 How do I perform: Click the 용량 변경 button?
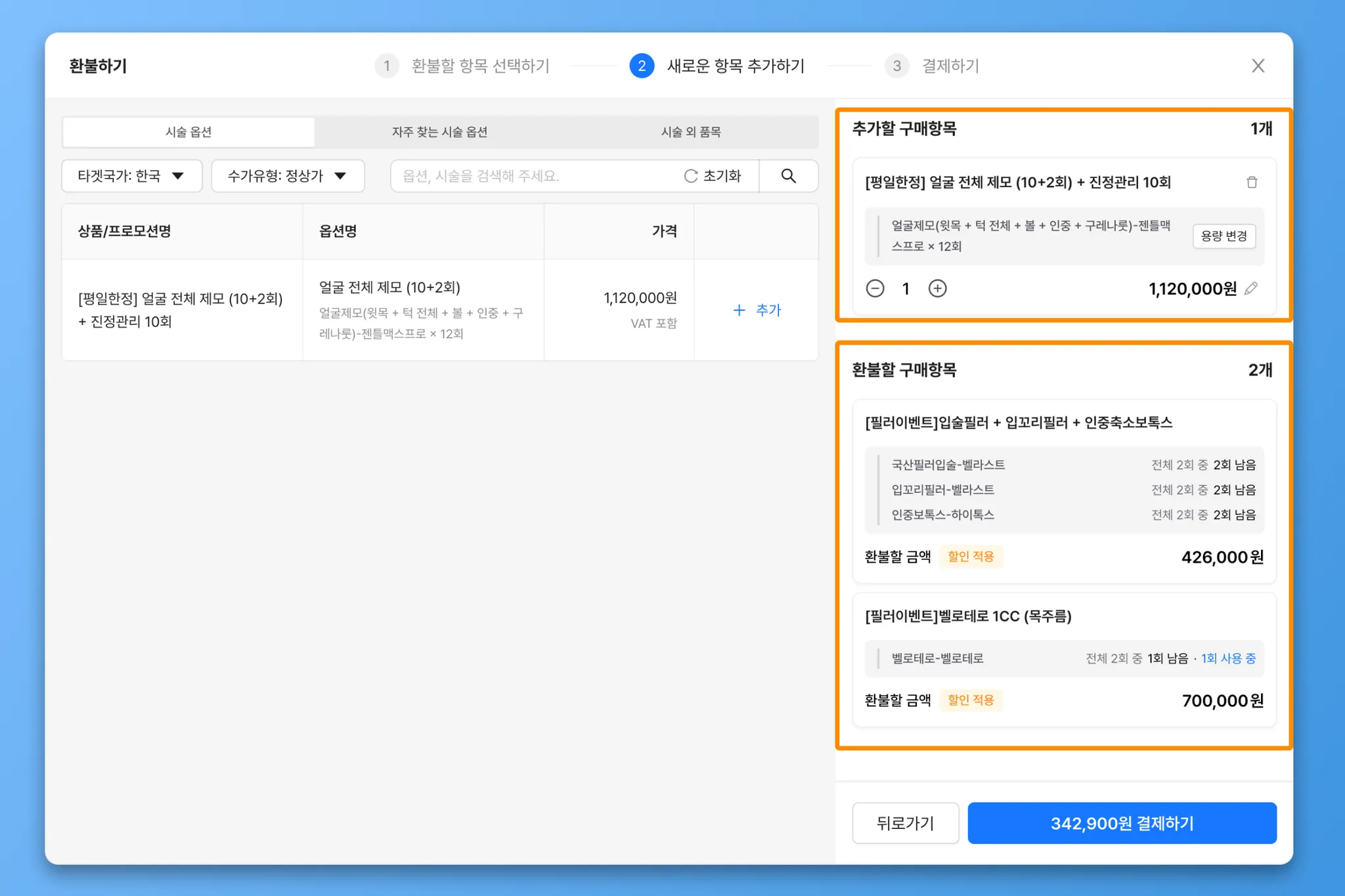click(1224, 236)
